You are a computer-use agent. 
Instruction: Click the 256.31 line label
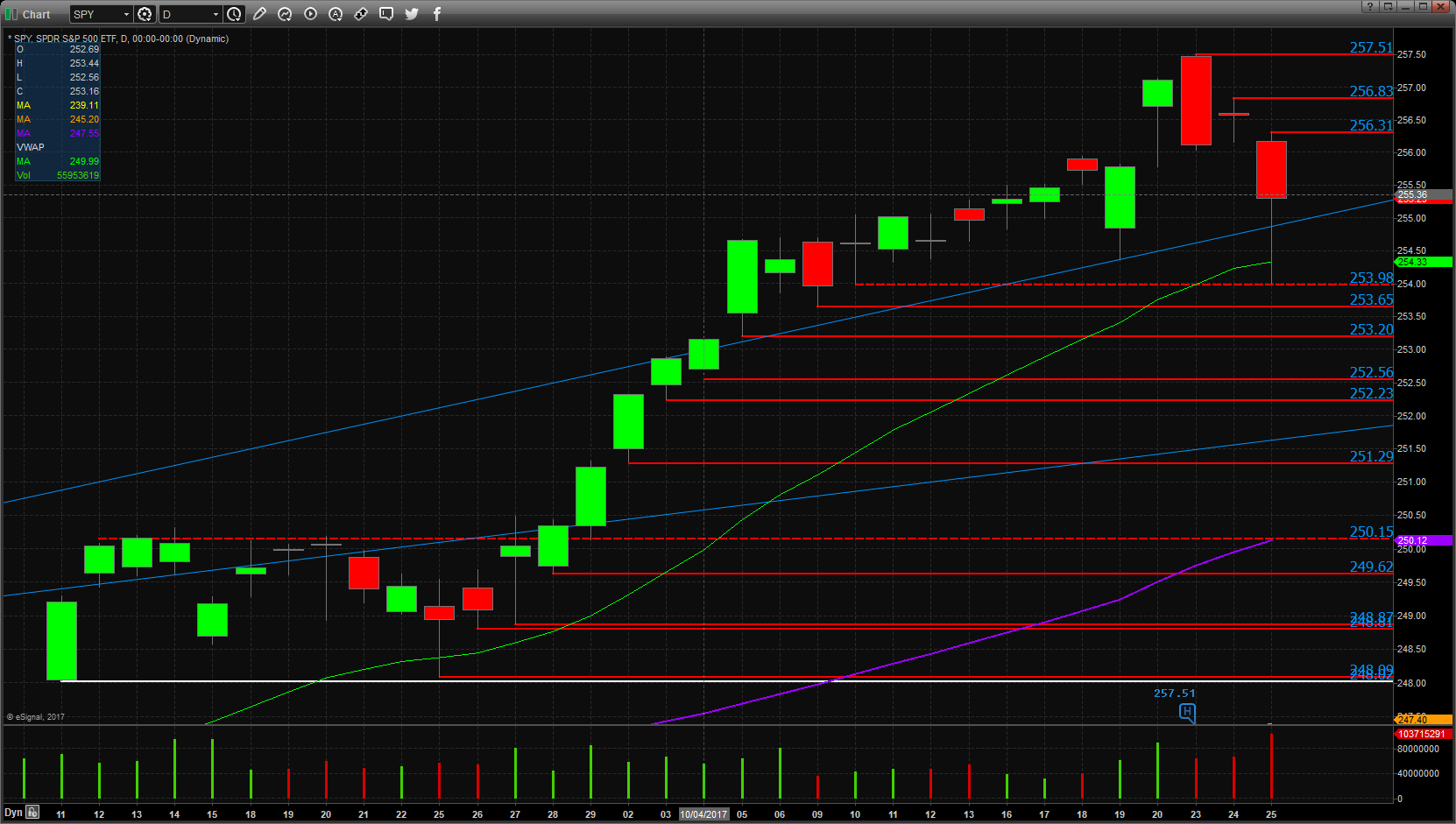click(x=1371, y=125)
